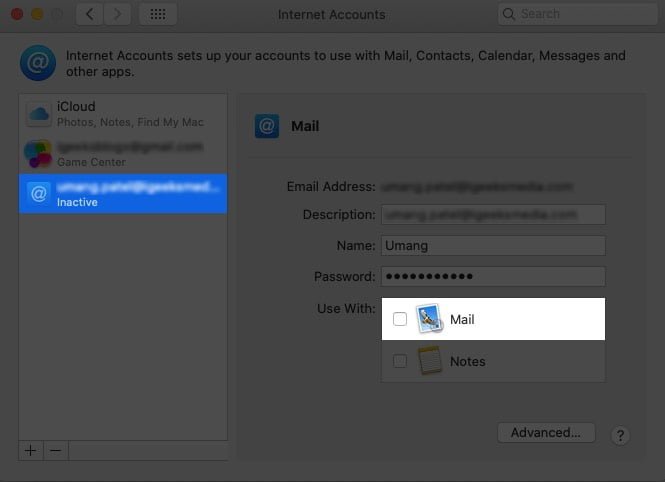Screen dimensions: 665x482
Task: Open help with the question mark button
Action: coord(620,435)
